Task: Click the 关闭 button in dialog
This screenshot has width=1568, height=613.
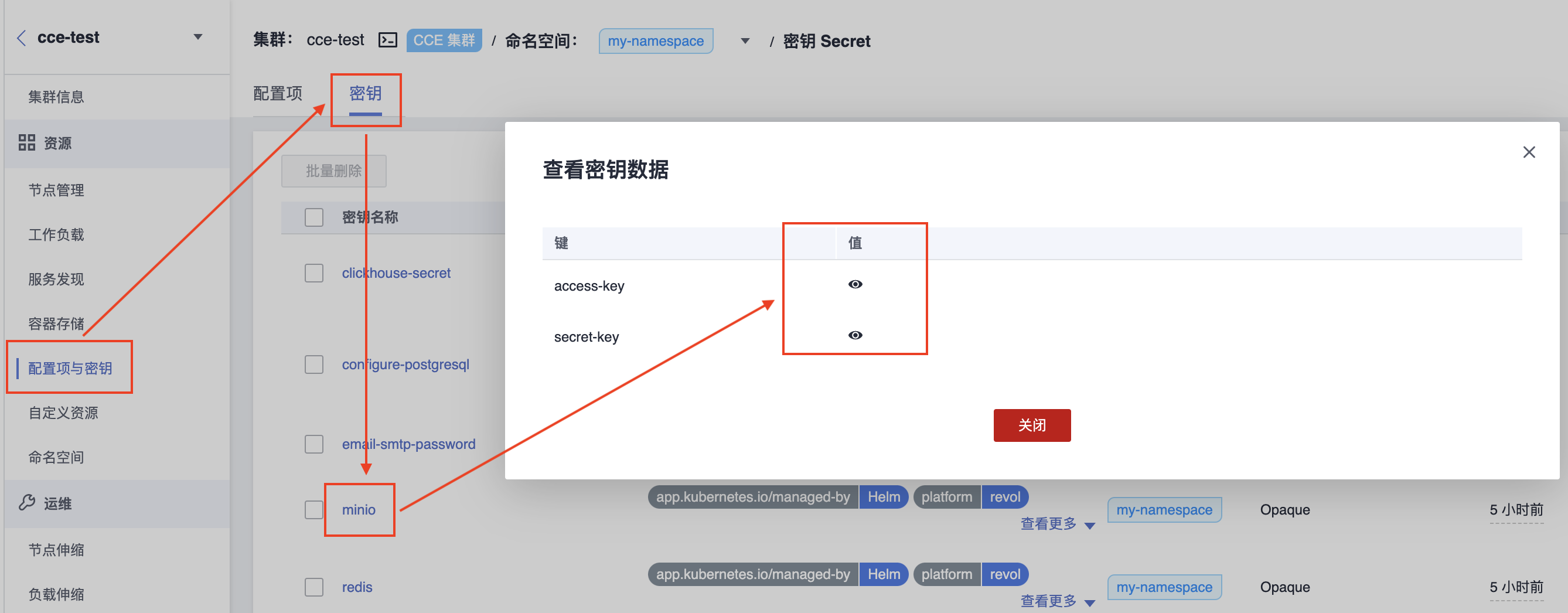Action: [x=1032, y=425]
